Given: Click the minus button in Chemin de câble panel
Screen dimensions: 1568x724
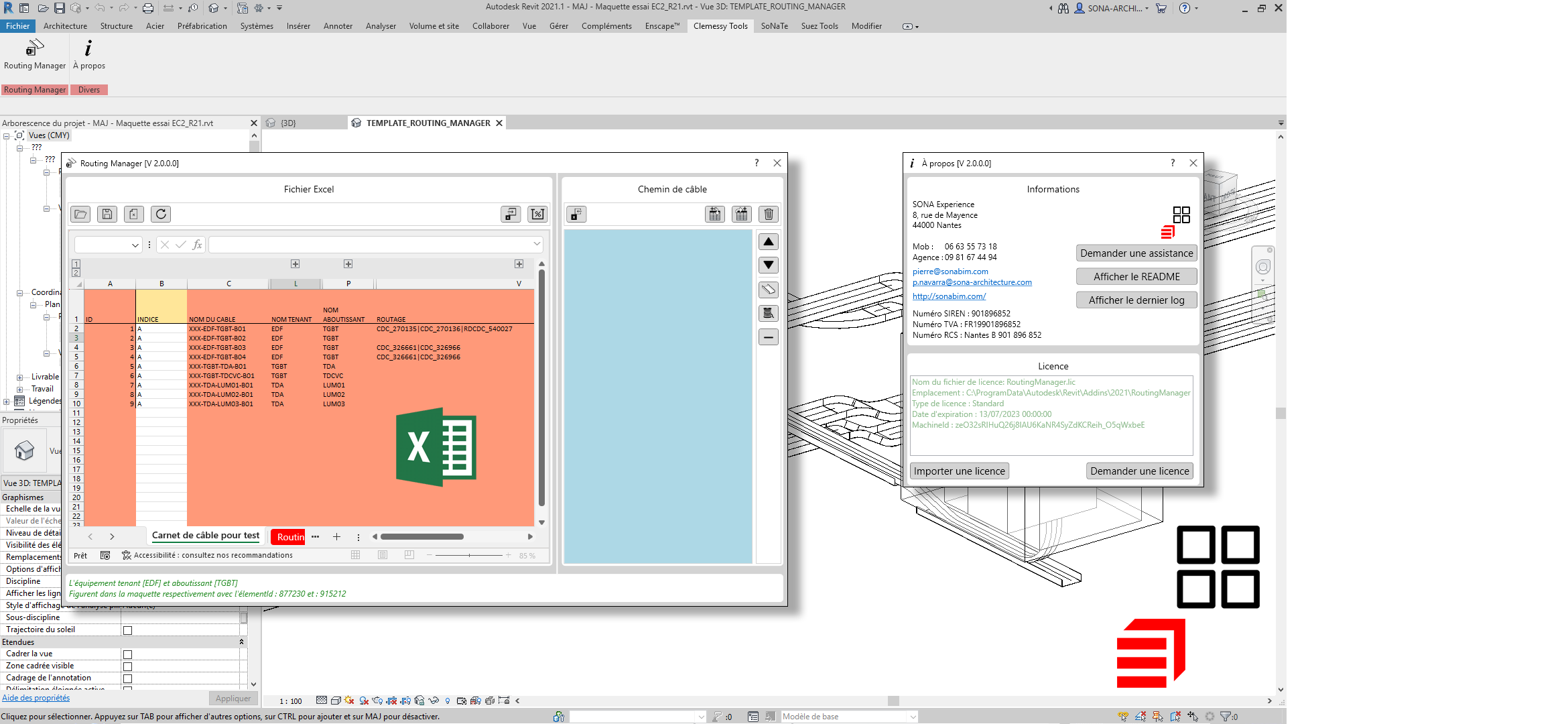Looking at the screenshot, I should (x=769, y=337).
